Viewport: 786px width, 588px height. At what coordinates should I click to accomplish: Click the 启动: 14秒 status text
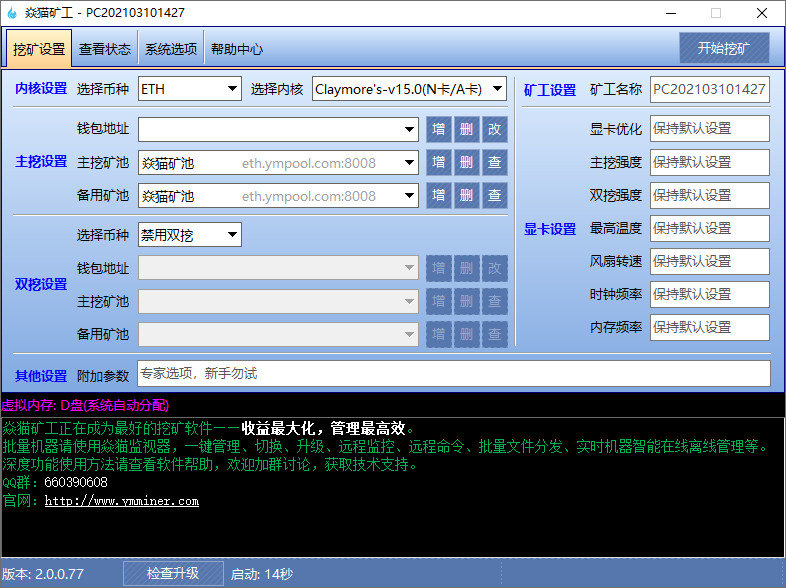click(262, 573)
